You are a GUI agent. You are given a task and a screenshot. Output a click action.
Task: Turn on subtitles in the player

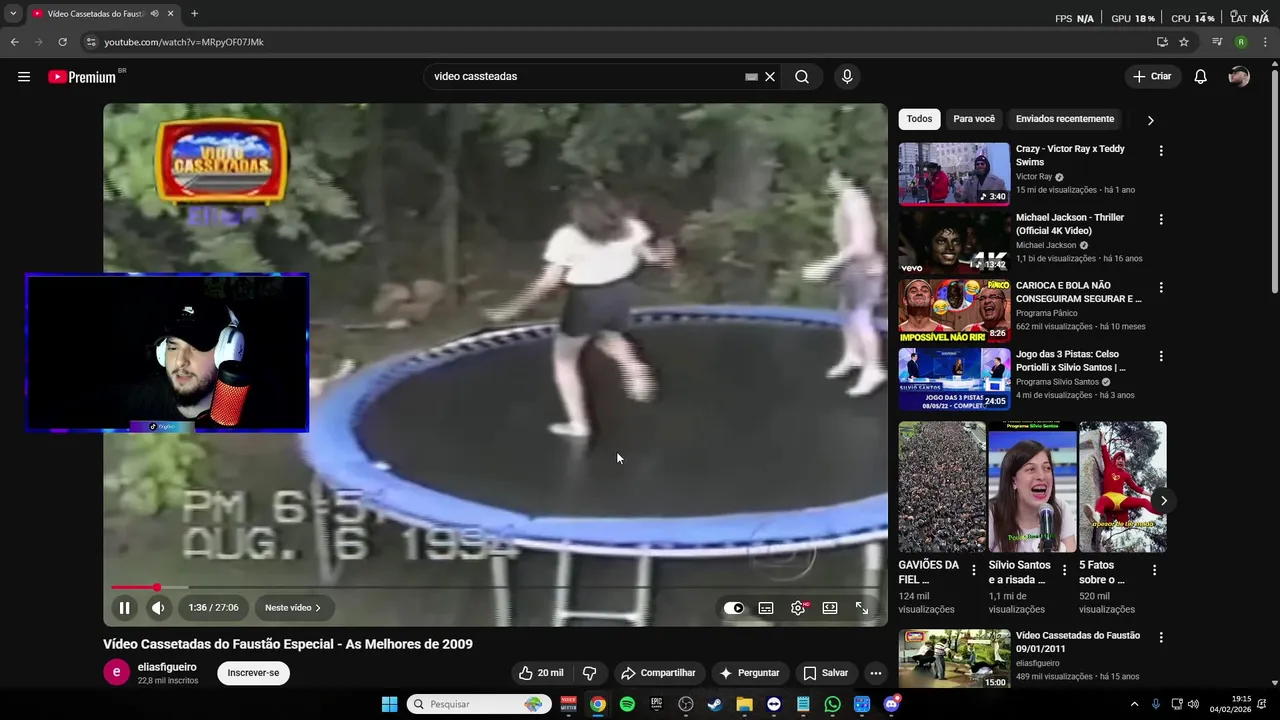[766, 608]
